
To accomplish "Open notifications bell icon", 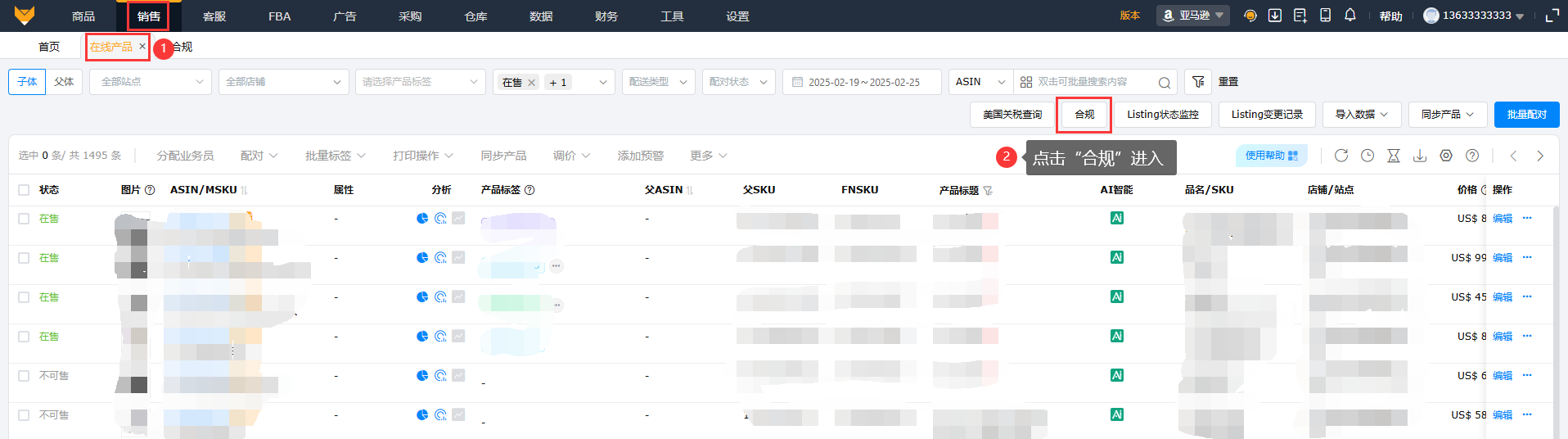I will tap(1350, 16).
